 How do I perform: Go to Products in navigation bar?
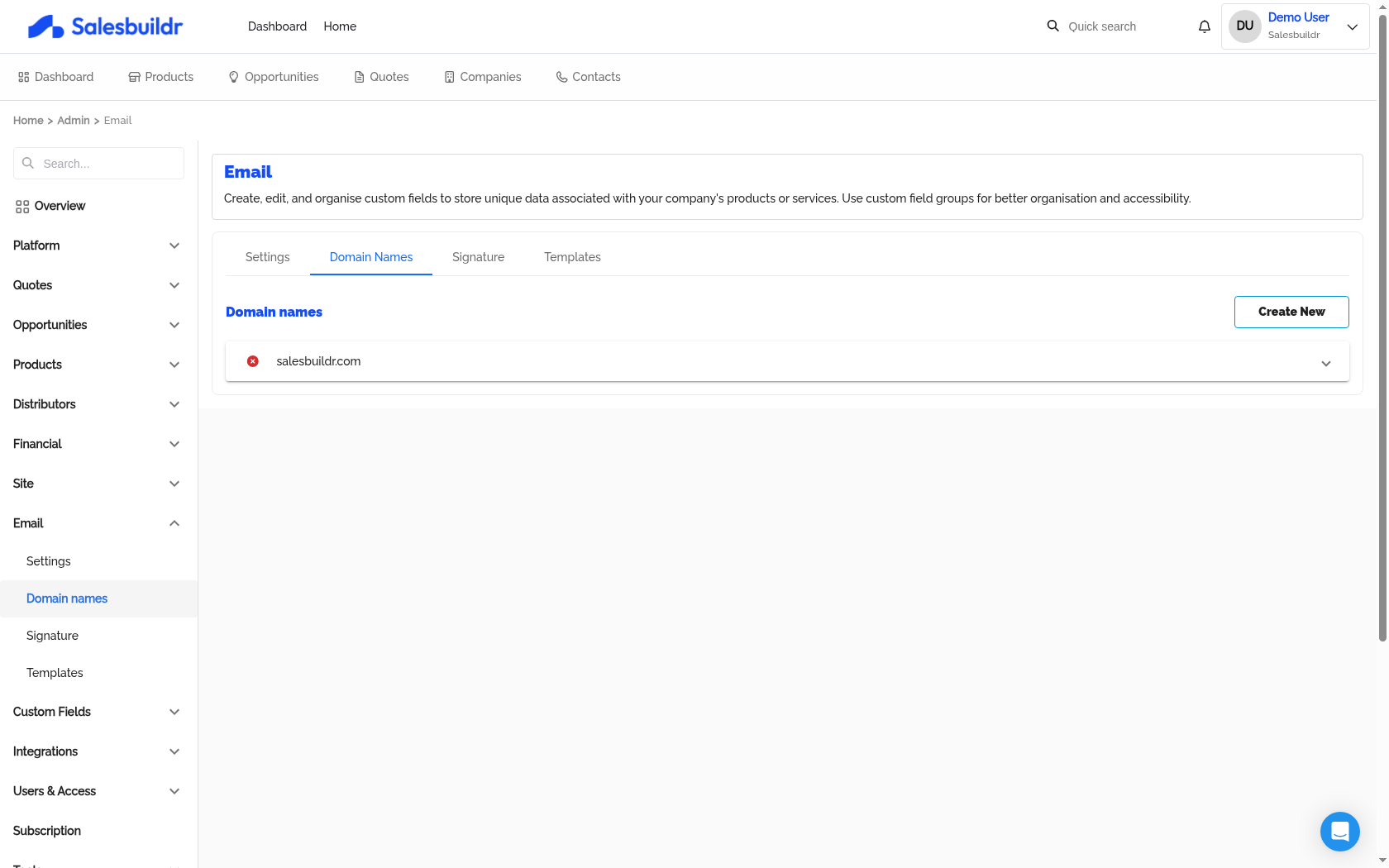pos(160,77)
